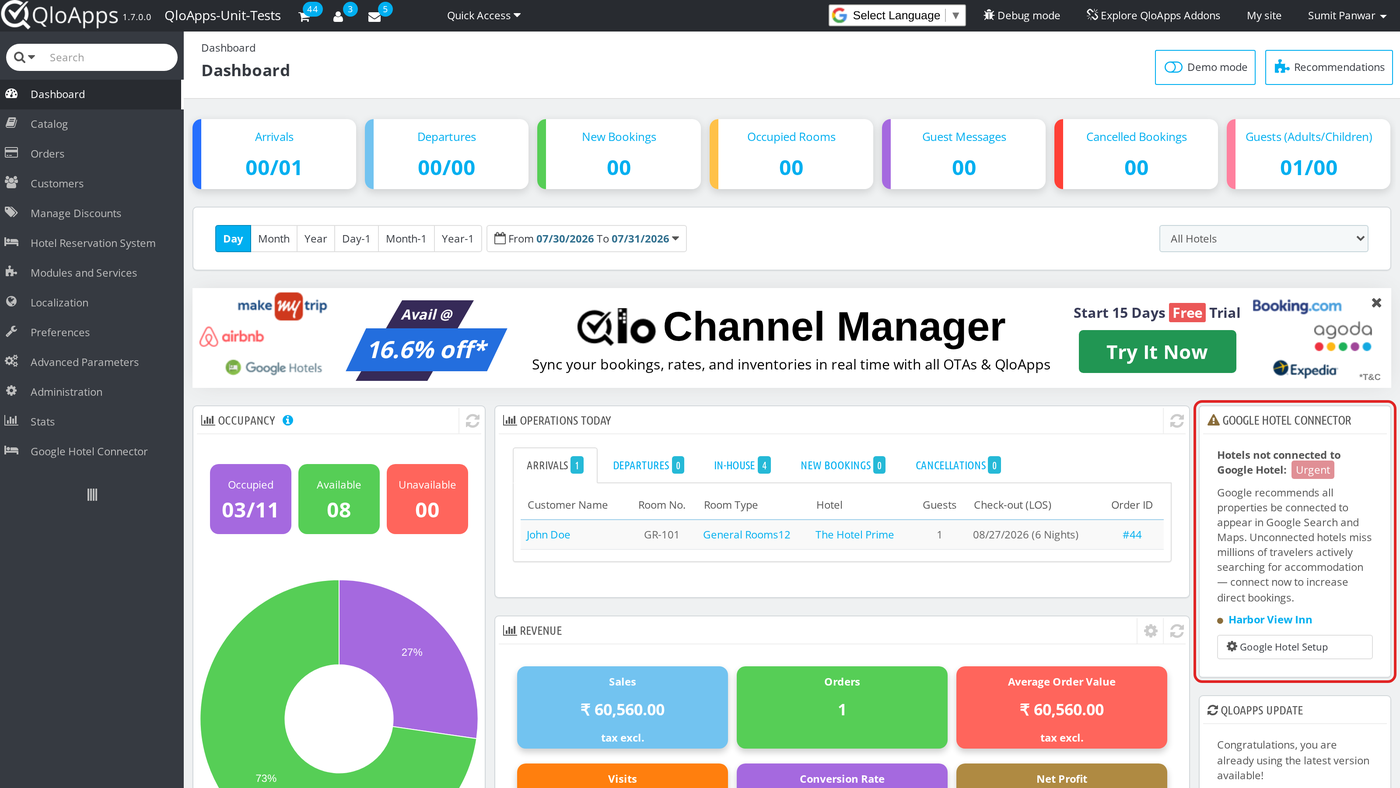Click the red Unavailable 00 tile
The width and height of the screenshot is (1400, 788).
click(x=427, y=499)
